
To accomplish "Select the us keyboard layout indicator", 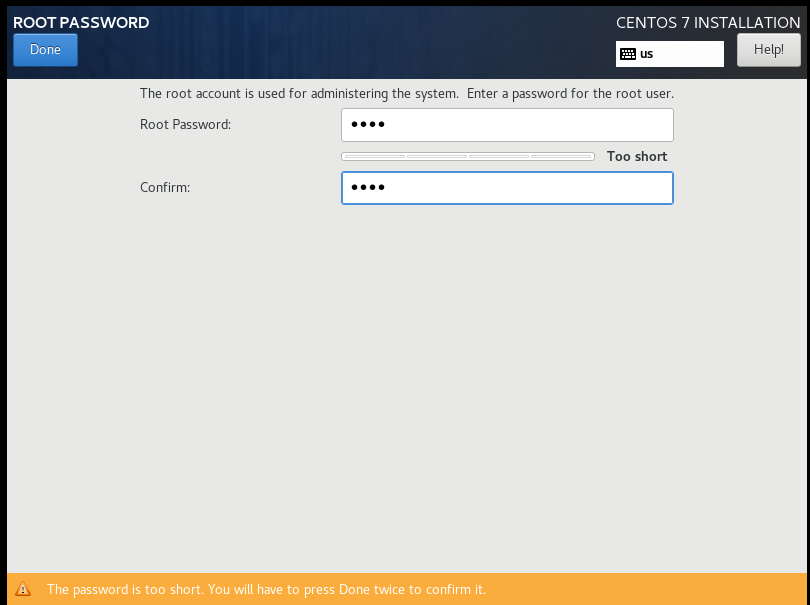I will [669, 54].
